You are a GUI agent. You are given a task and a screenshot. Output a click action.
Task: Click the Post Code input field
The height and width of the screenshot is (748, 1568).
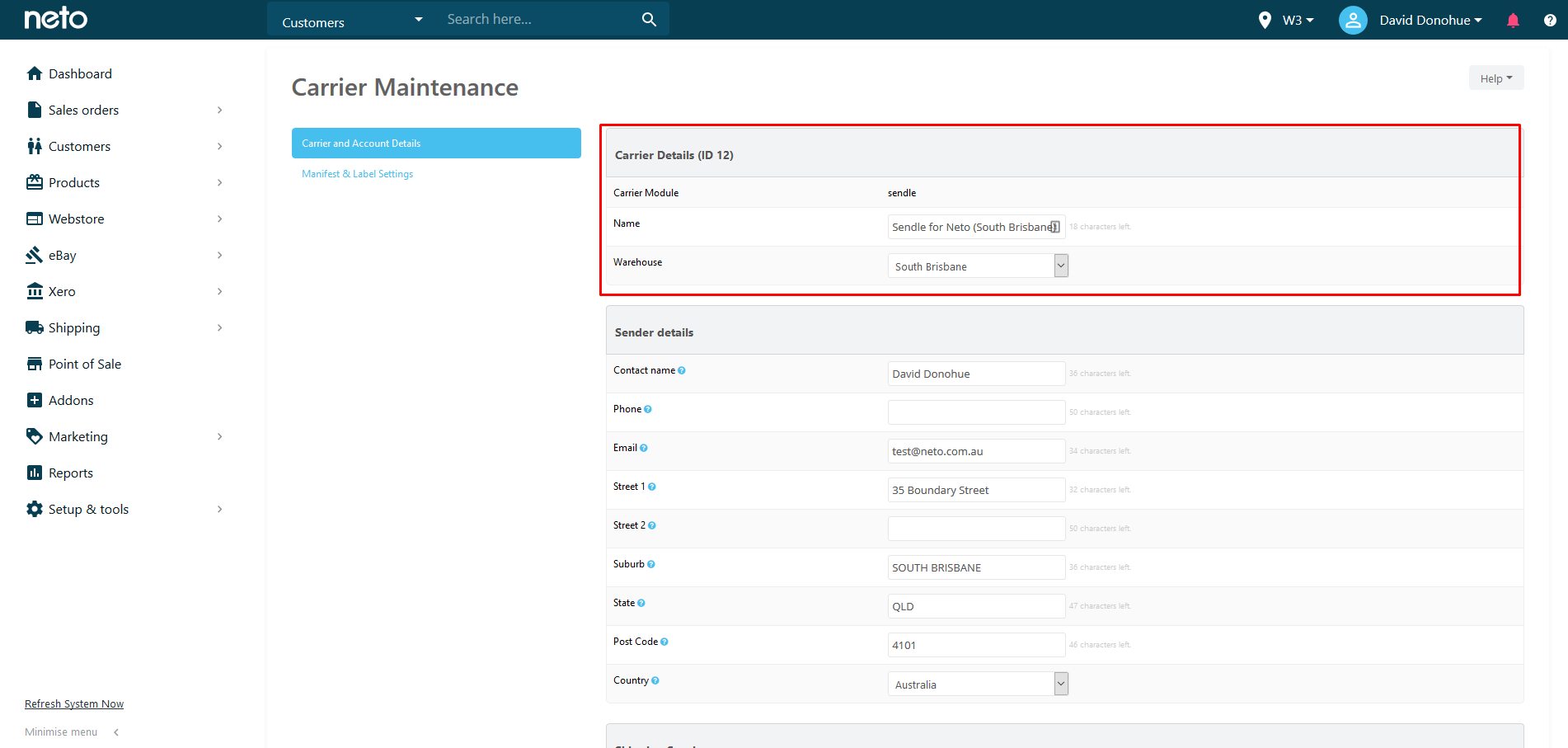976,645
